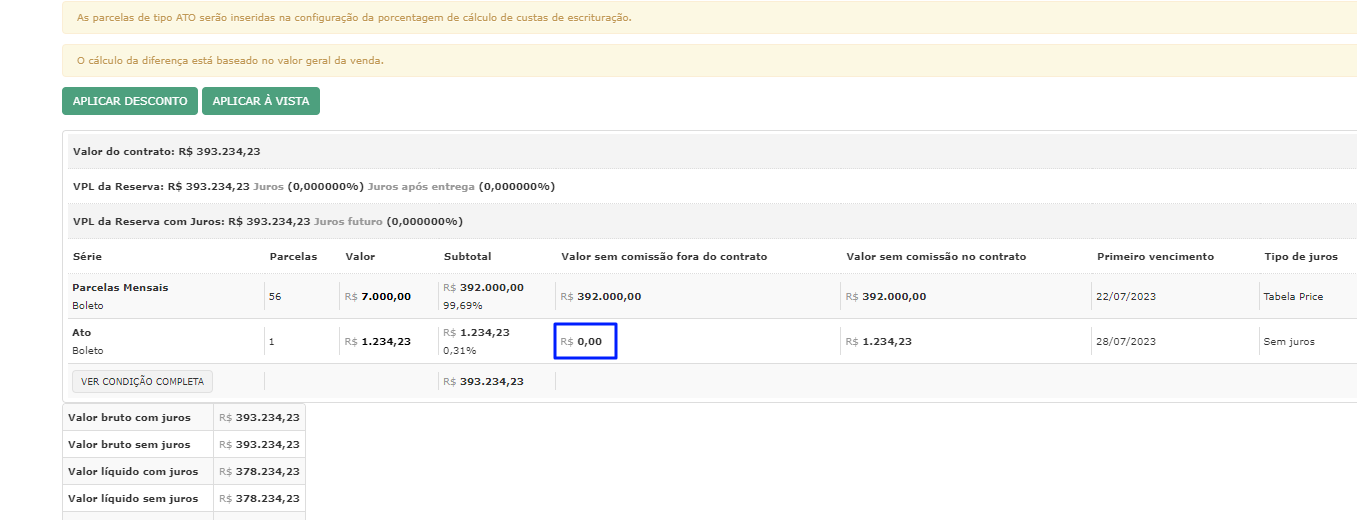Viewport: 1357px width, 520px height.
Task: Click the R$ 393.234,23 subtotal total
Action: click(x=484, y=381)
